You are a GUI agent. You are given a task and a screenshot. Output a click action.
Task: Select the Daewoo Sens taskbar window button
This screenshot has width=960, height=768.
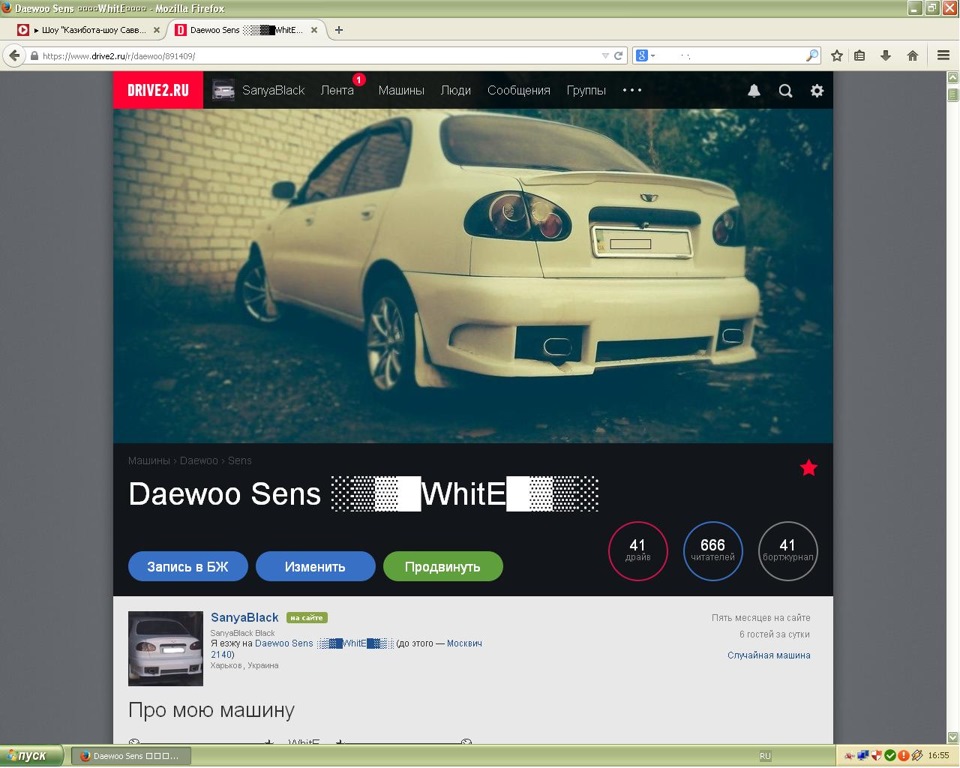pos(131,756)
